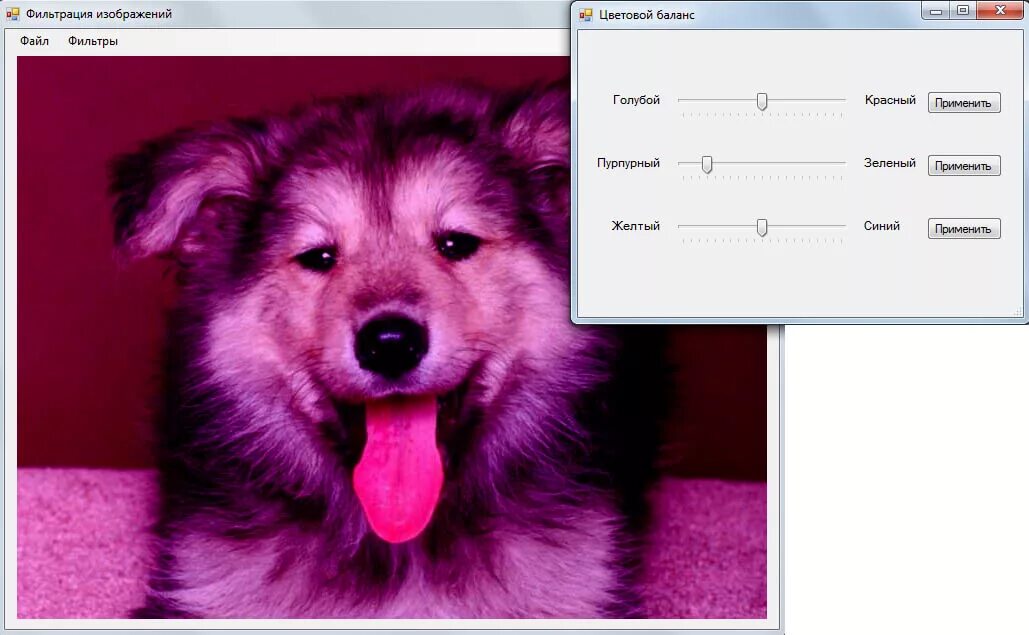Click the Желтый label

[x=635, y=226]
